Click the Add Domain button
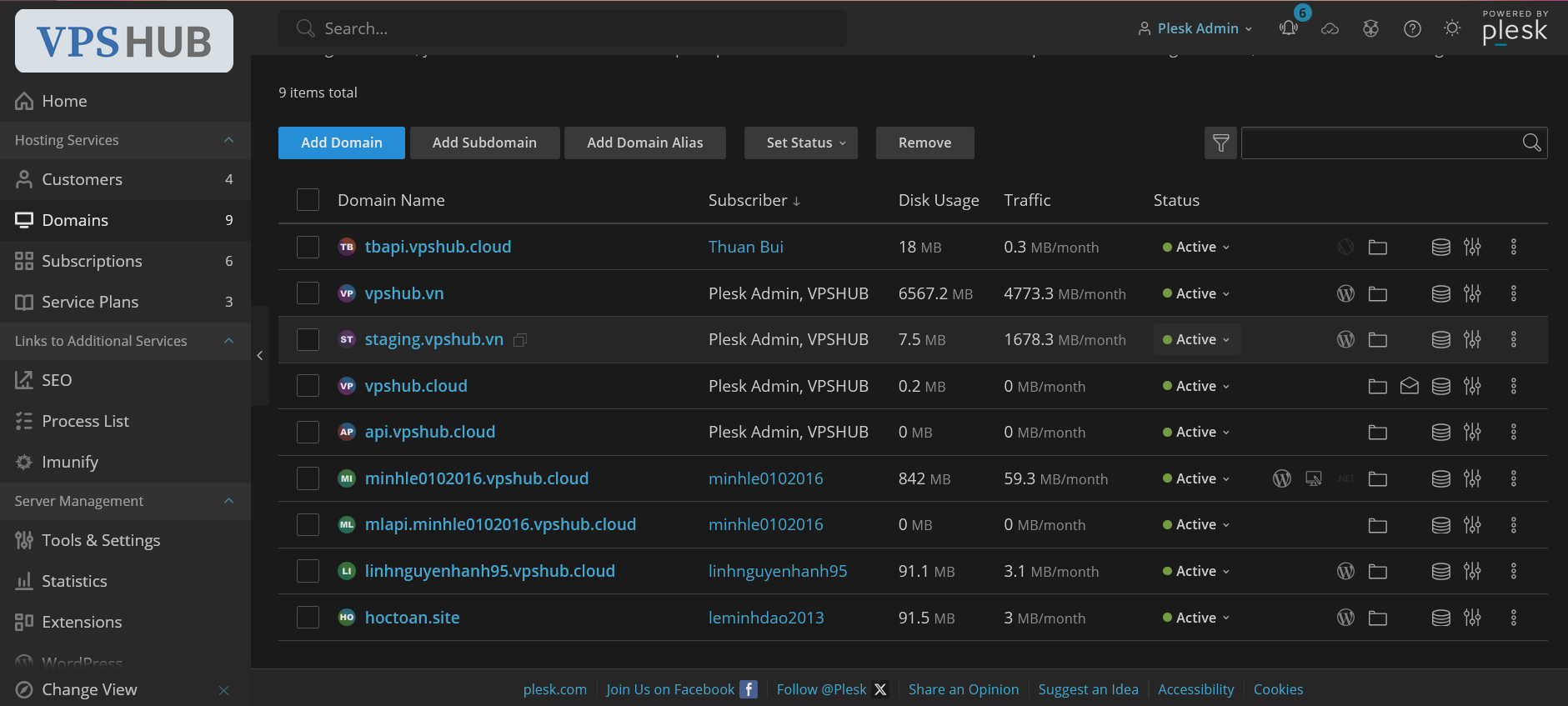This screenshot has width=1568, height=706. 342,143
